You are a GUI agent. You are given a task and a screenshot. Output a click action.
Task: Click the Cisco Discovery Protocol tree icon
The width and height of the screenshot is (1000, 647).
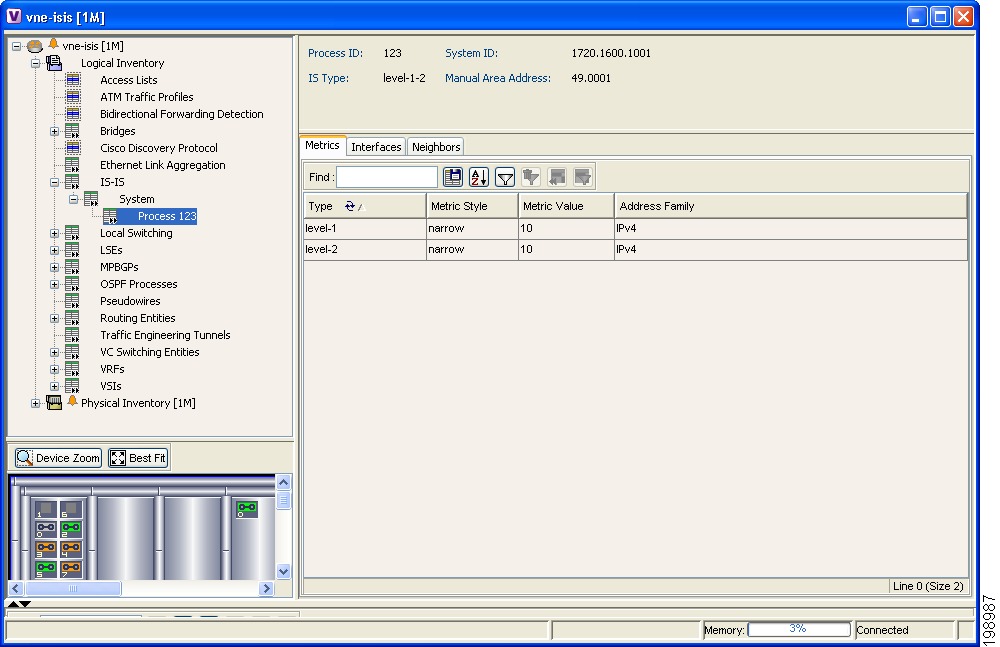[x=73, y=148]
